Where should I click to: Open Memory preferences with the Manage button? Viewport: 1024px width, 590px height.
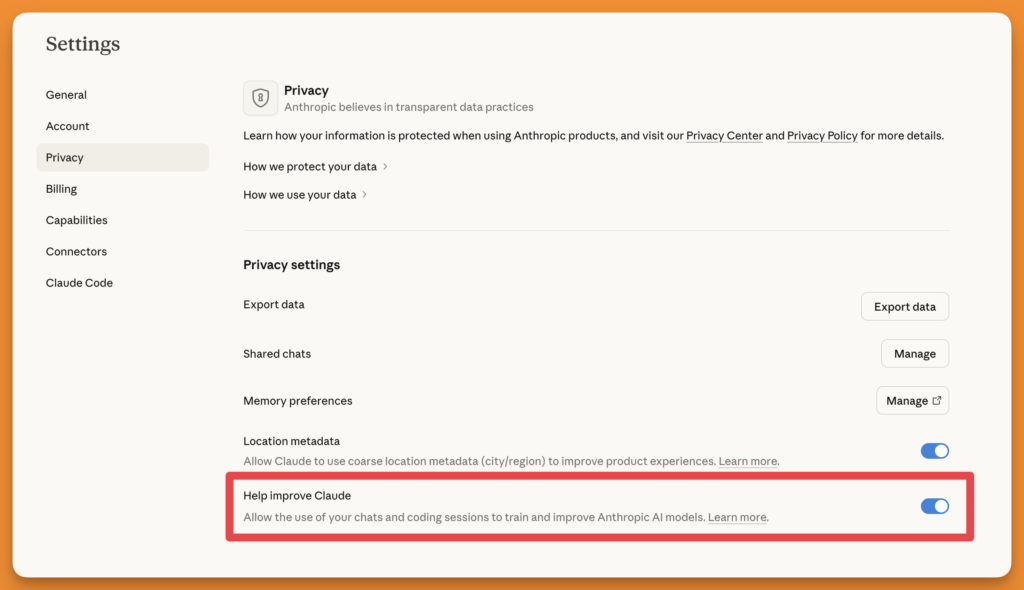click(x=912, y=400)
